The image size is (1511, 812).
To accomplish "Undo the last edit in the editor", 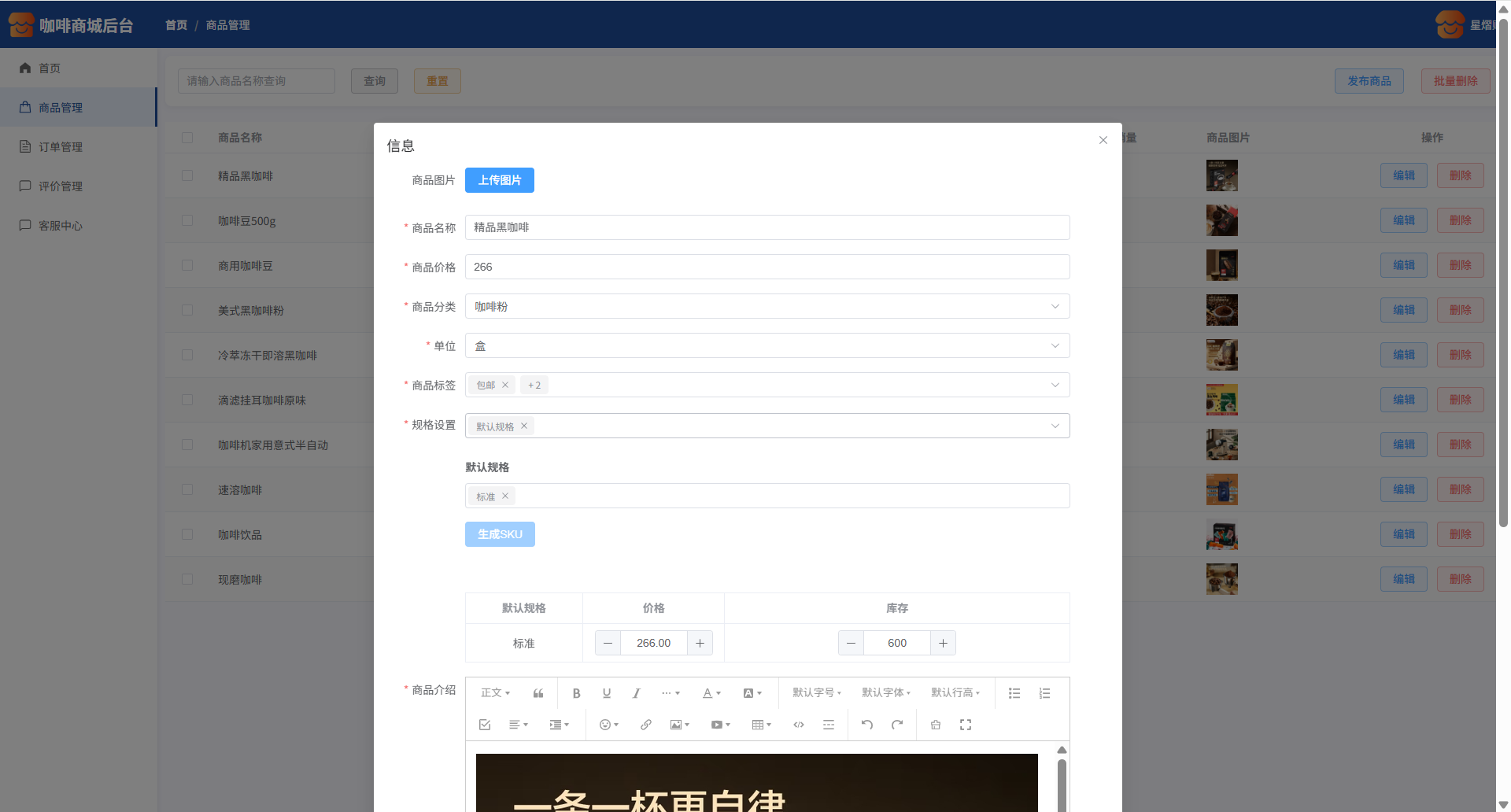I will coord(866,725).
